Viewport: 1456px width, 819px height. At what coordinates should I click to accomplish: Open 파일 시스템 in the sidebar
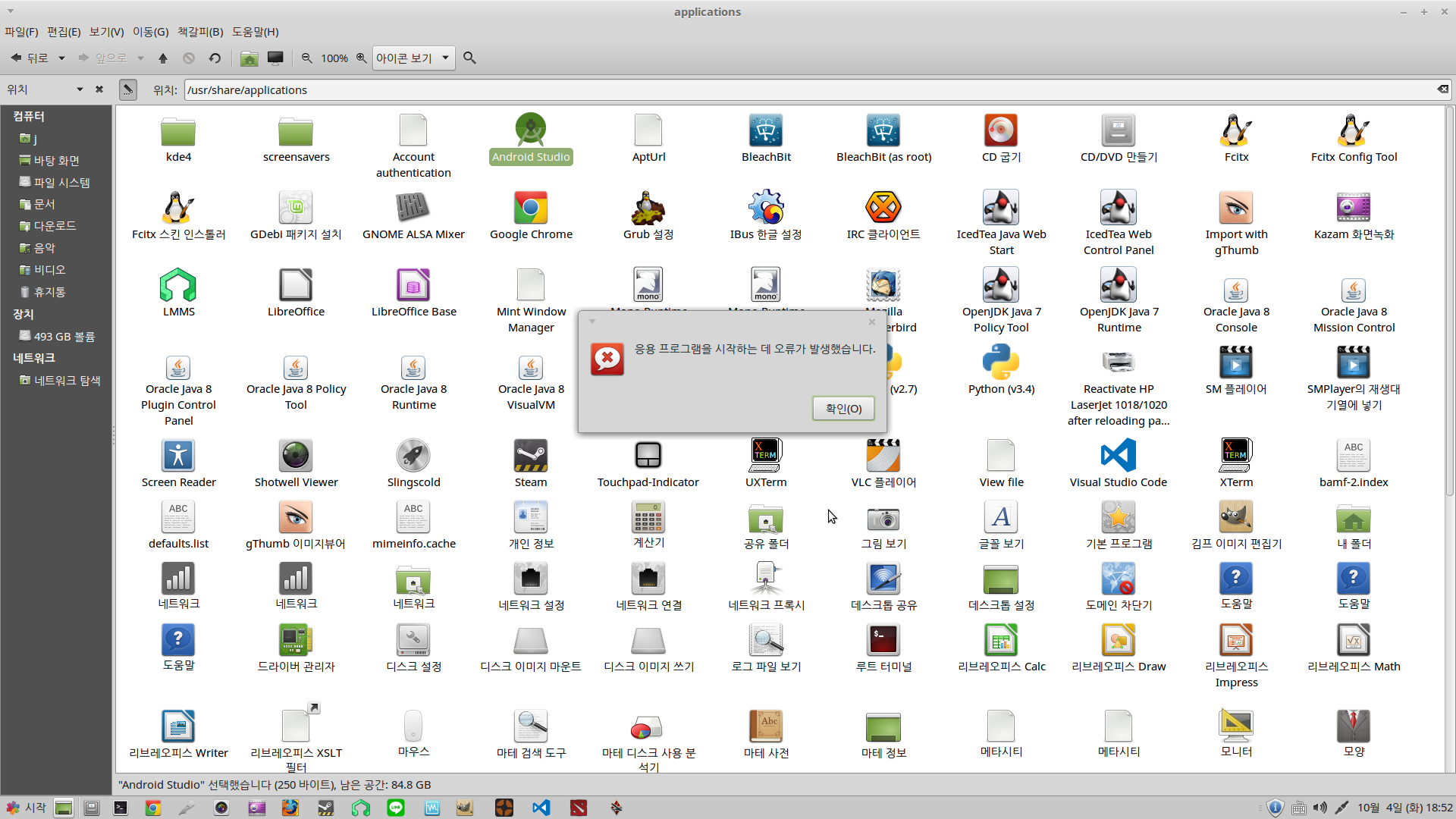point(62,183)
